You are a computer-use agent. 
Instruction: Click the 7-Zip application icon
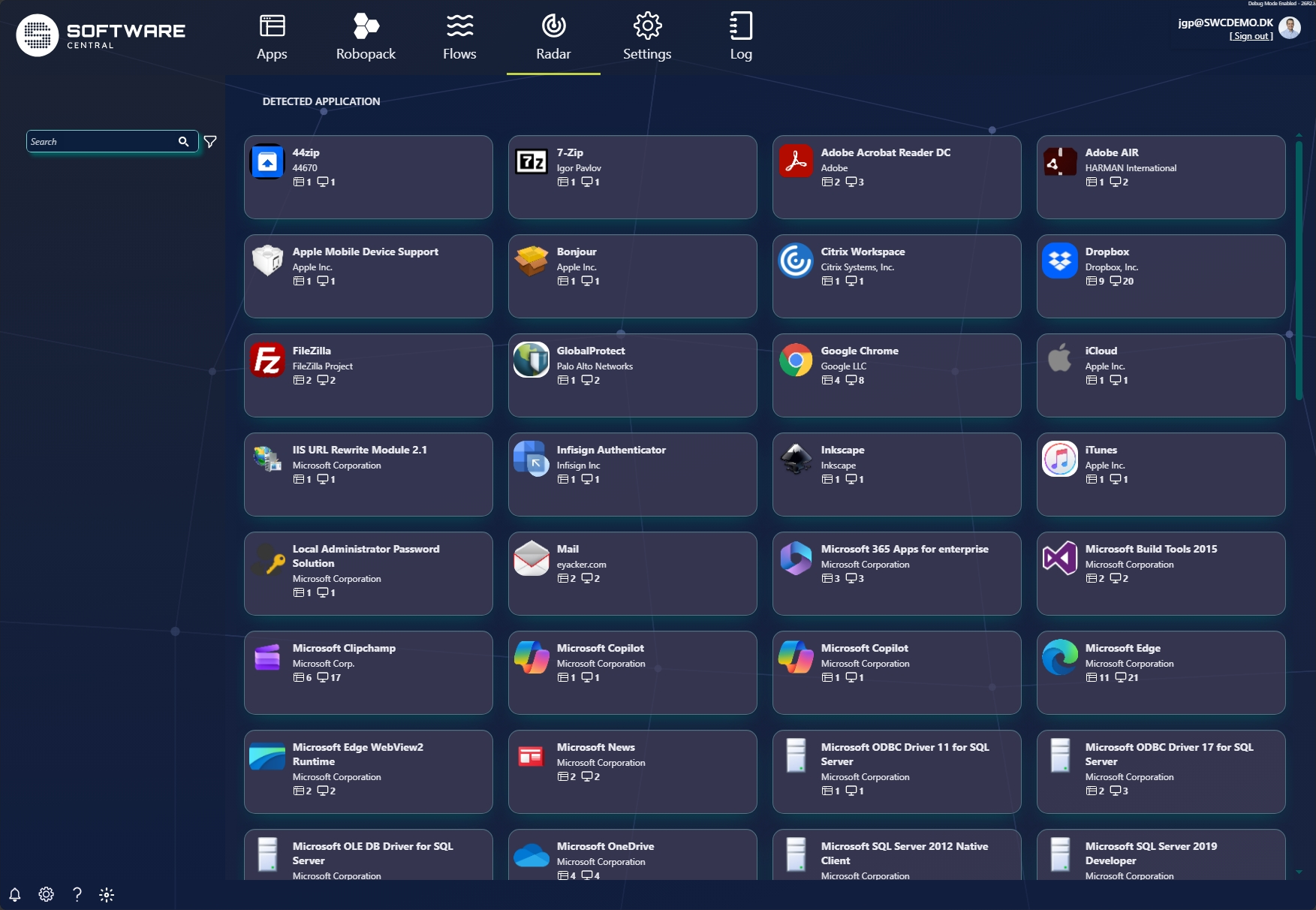[532, 161]
